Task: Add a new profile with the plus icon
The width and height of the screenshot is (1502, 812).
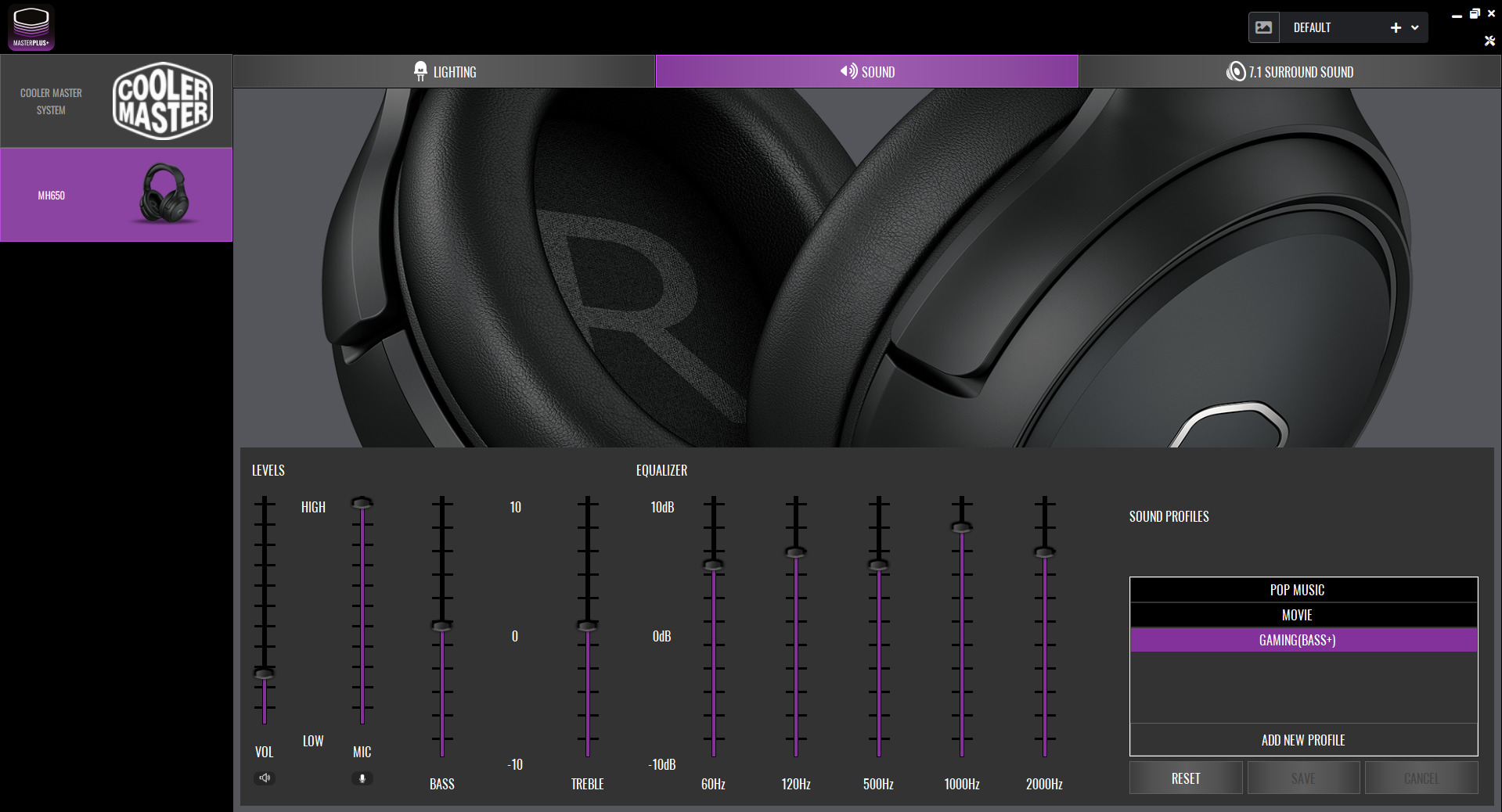Action: (x=1396, y=27)
